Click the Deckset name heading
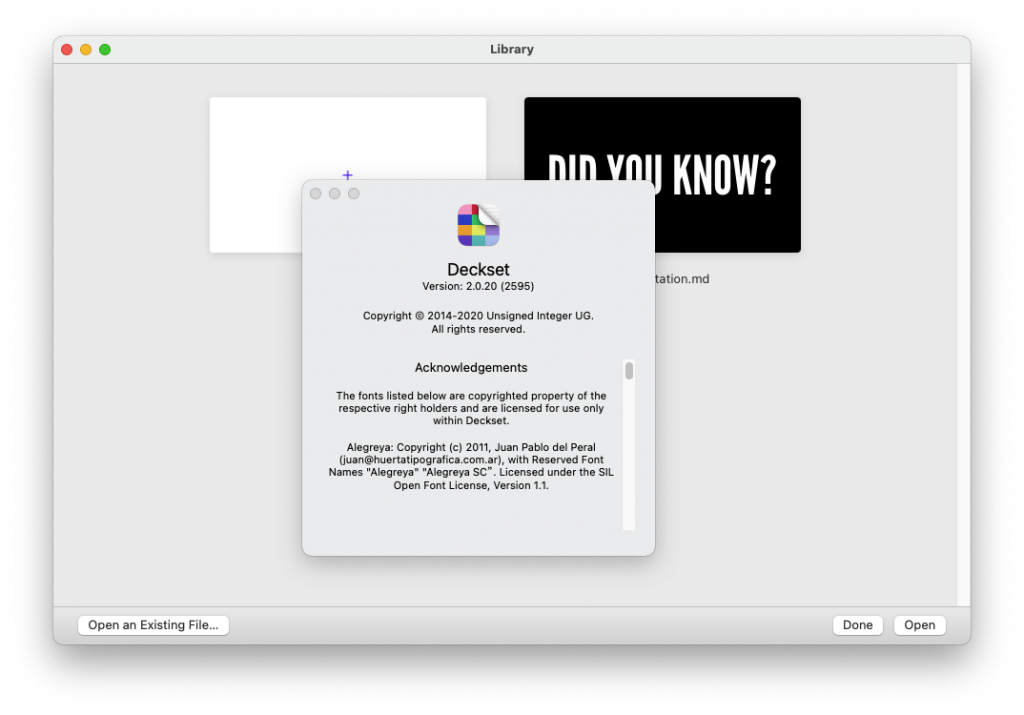Image resolution: width=1024 pixels, height=715 pixels. click(x=478, y=269)
